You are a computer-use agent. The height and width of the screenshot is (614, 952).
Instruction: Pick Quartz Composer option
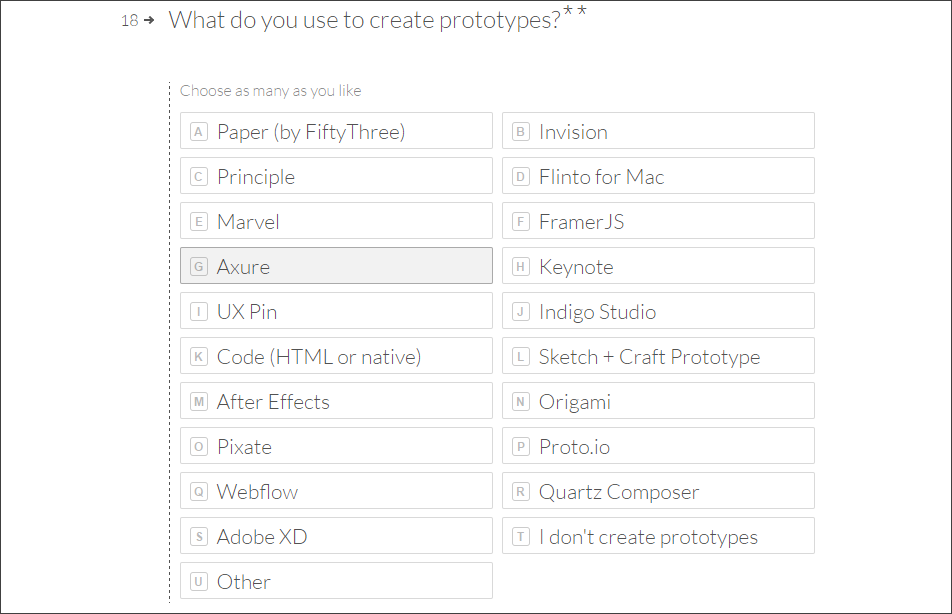click(x=658, y=491)
